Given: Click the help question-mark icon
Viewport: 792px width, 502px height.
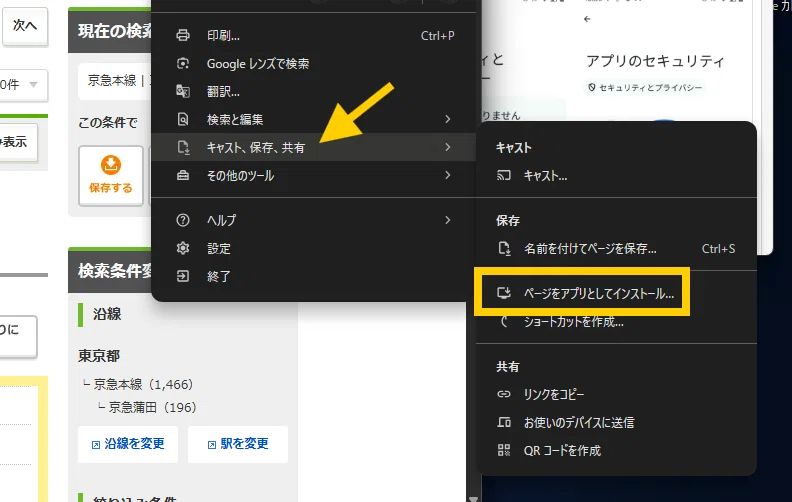Looking at the screenshot, I should (183, 220).
